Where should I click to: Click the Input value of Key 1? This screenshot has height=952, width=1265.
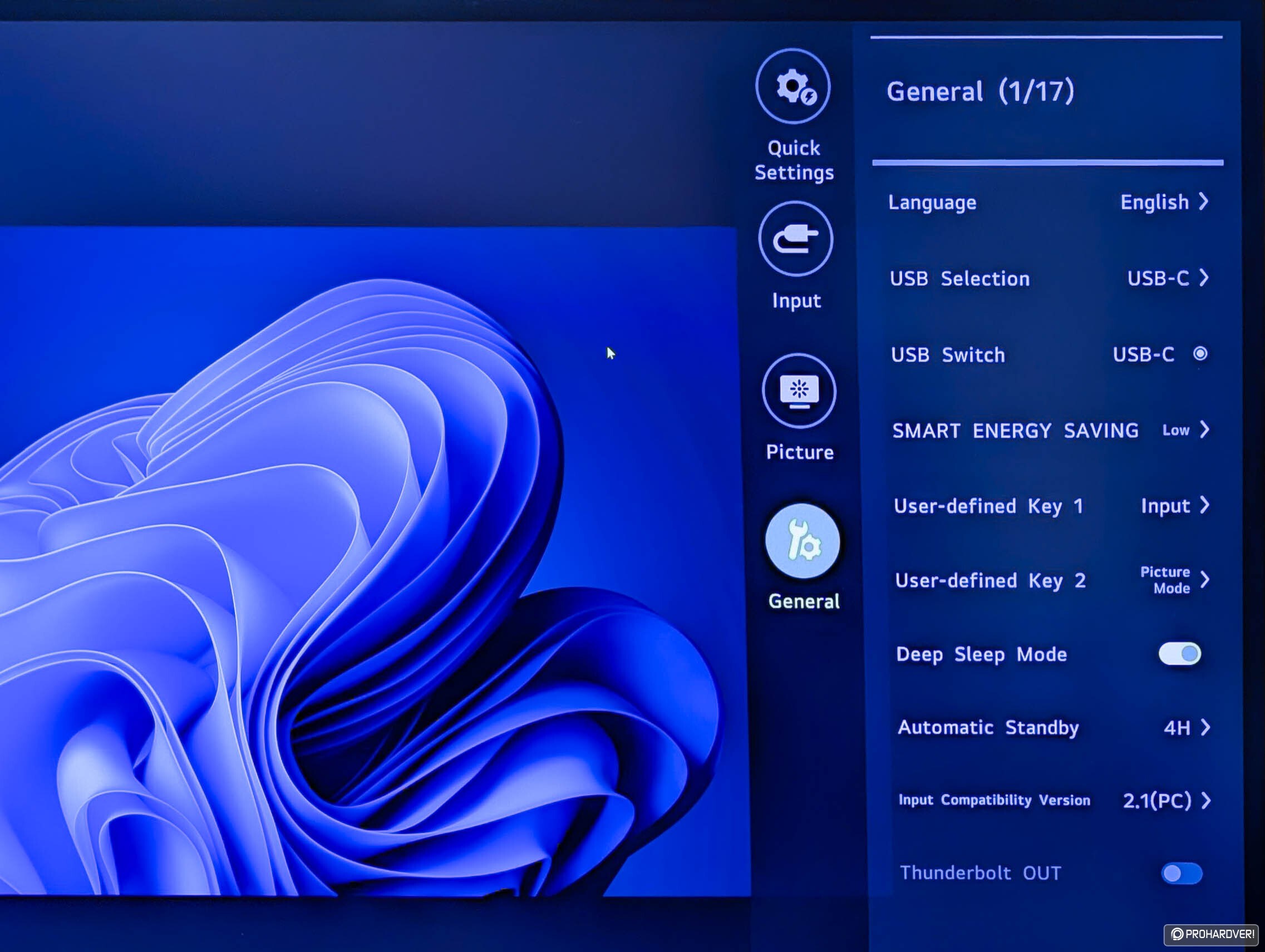(1165, 506)
